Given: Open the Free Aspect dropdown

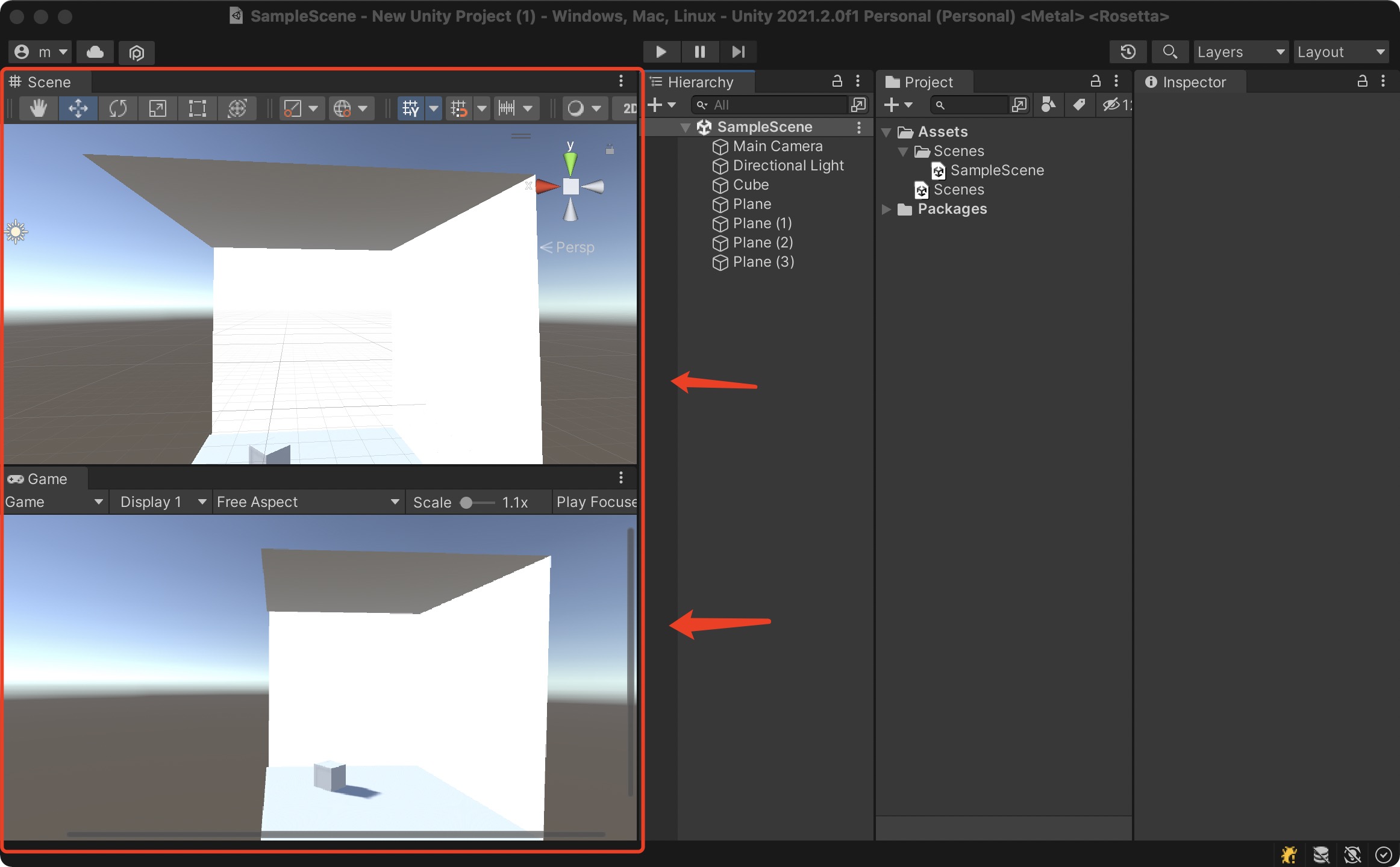Looking at the screenshot, I should [307, 502].
